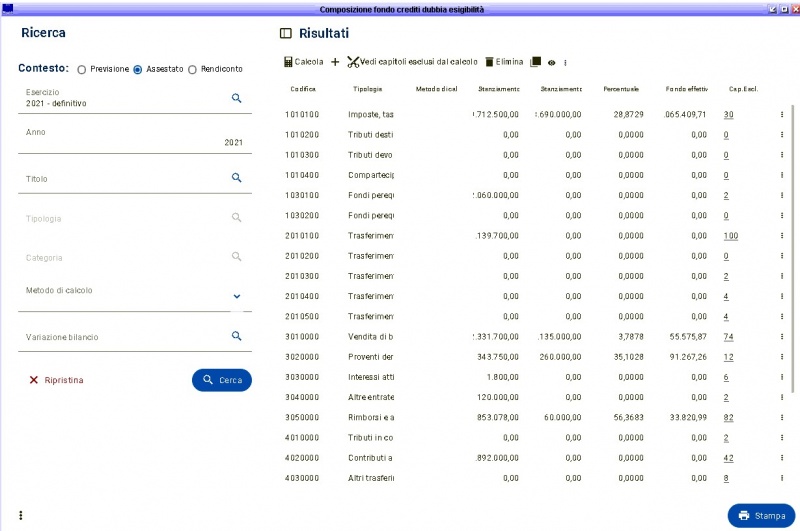The image size is (800, 531).
Task: Click stanziamento value 853.078,00
Action: click(497, 417)
